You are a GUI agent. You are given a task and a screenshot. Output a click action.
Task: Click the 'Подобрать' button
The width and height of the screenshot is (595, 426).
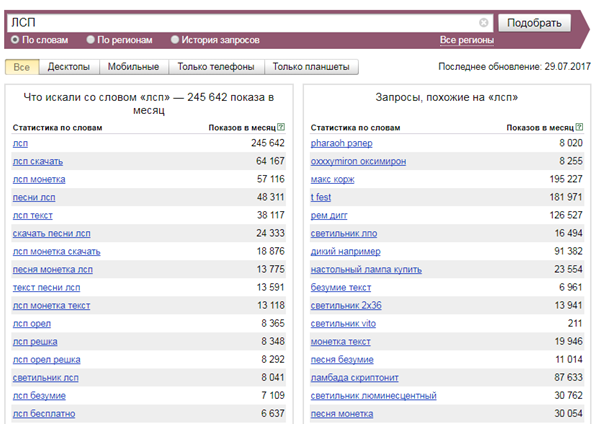coord(534,23)
